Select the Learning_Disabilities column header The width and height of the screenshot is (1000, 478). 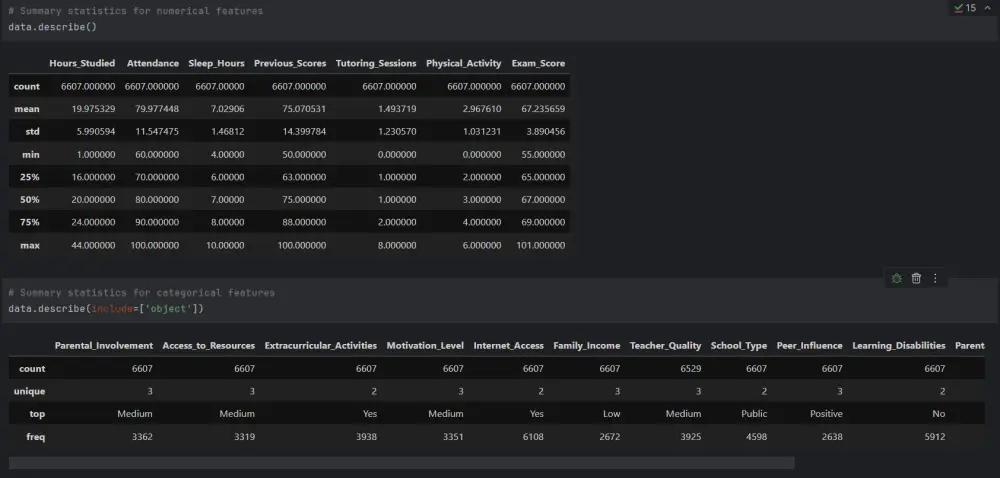(899, 345)
